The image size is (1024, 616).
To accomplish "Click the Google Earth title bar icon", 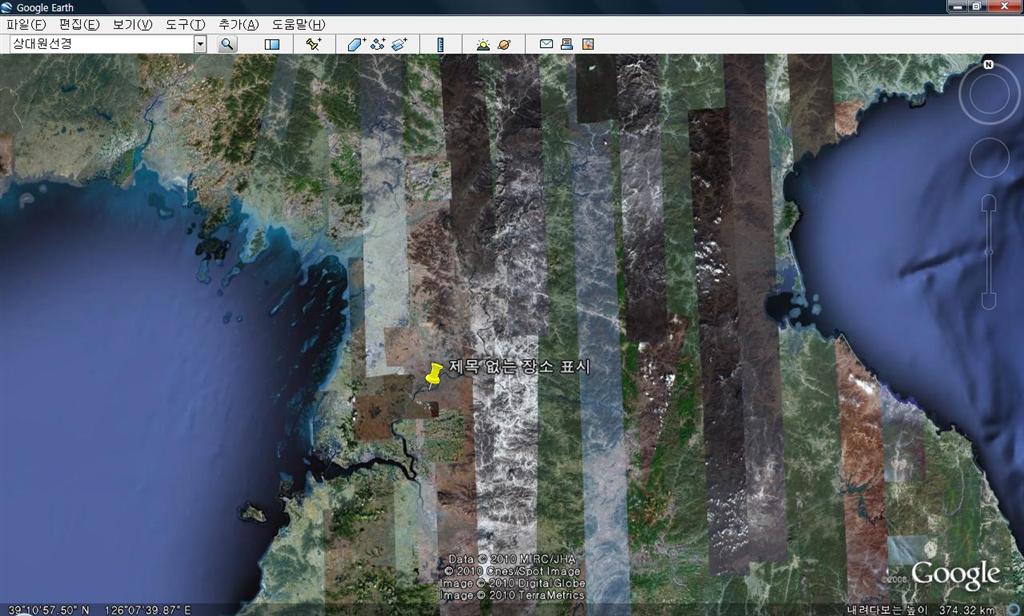I will (7, 7).
